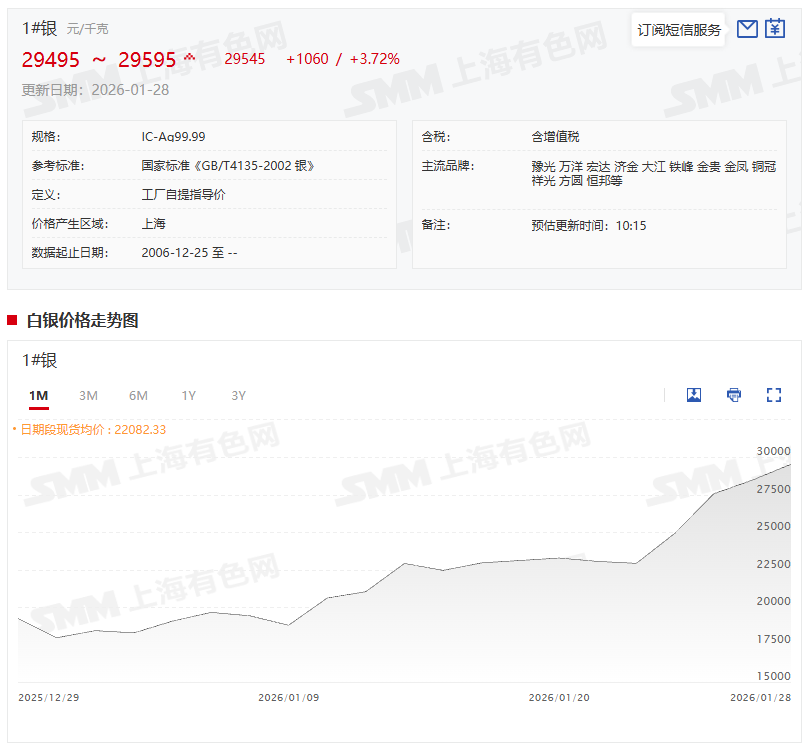Click chart data point at 2026/01/09
This screenshot has height=748, width=810.
[289, 625]
